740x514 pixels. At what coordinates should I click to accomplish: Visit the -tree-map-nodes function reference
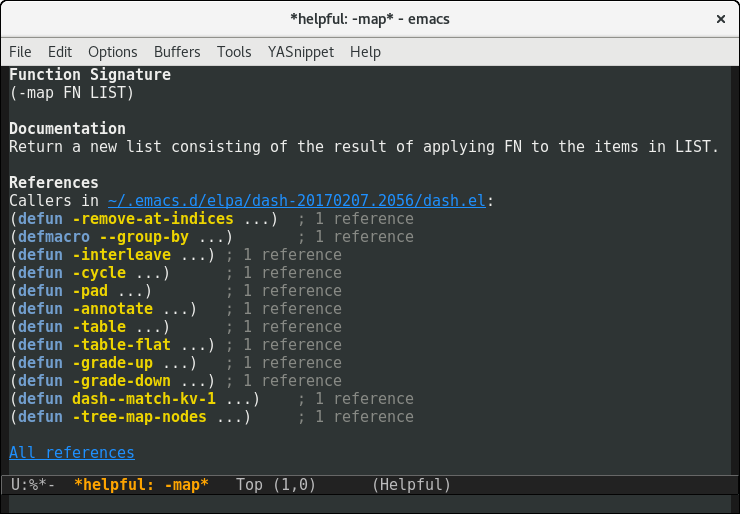139,417
